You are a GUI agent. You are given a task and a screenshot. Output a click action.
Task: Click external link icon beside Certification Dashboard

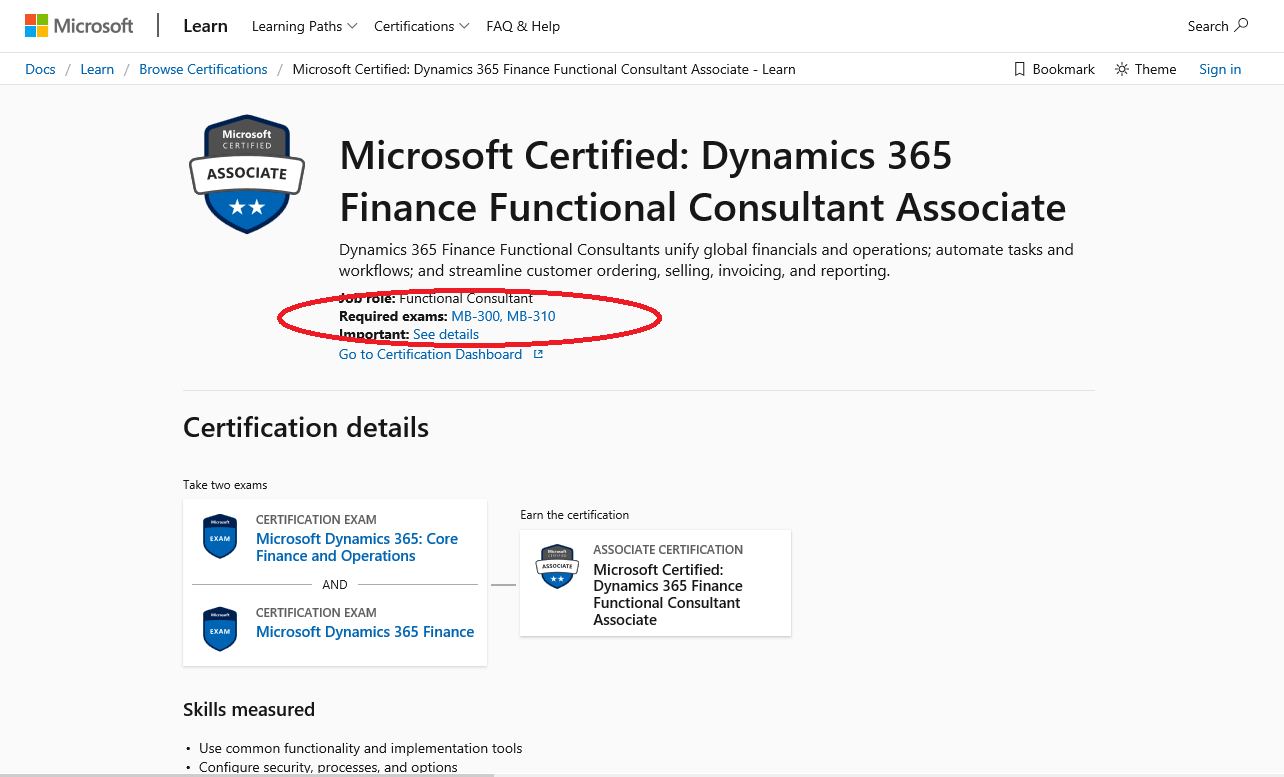(x=538, y=354)
